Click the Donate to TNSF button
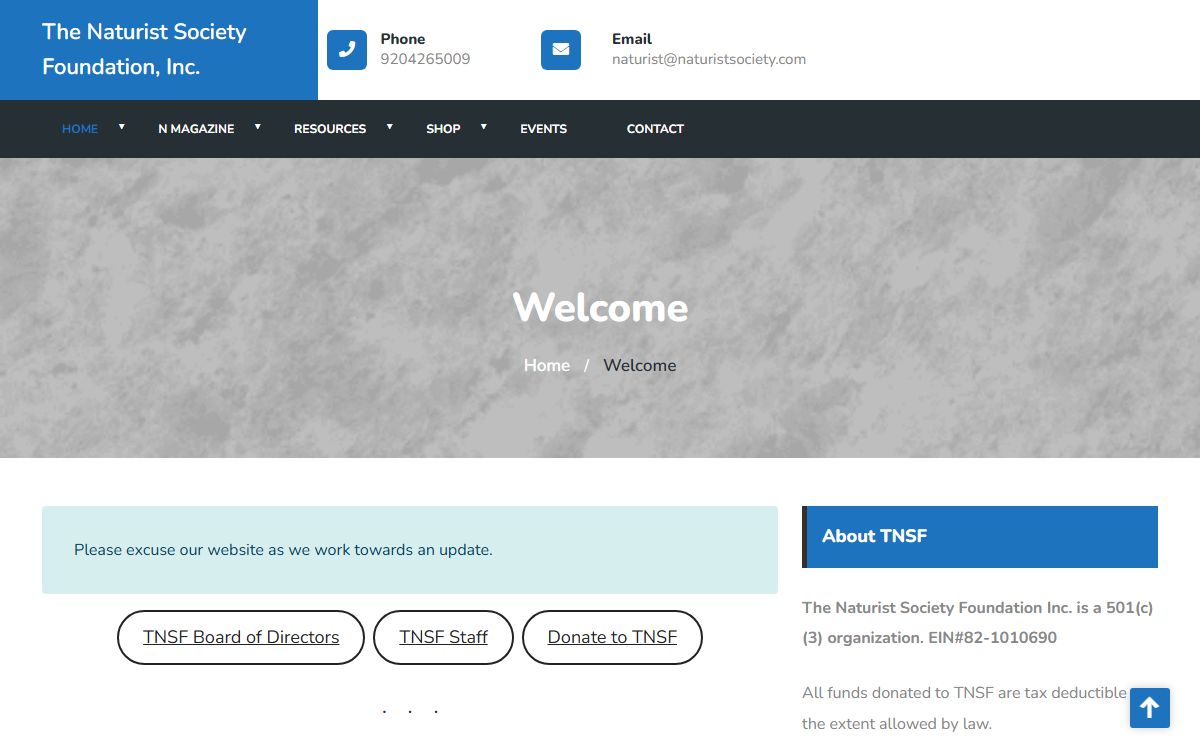The height and width of the screenshot is (740, 1200). click(612, 637)
